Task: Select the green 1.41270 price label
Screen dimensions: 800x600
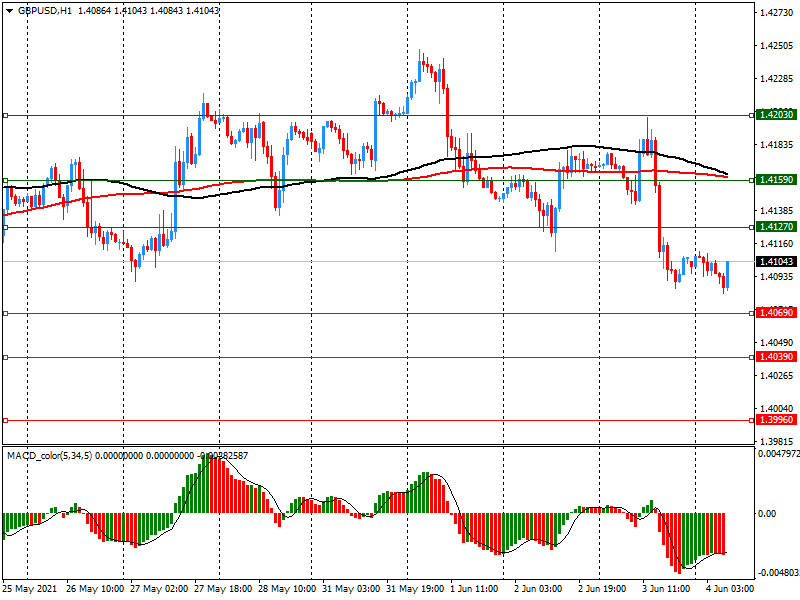Action: pyautogui.click(x=776, y=228)
